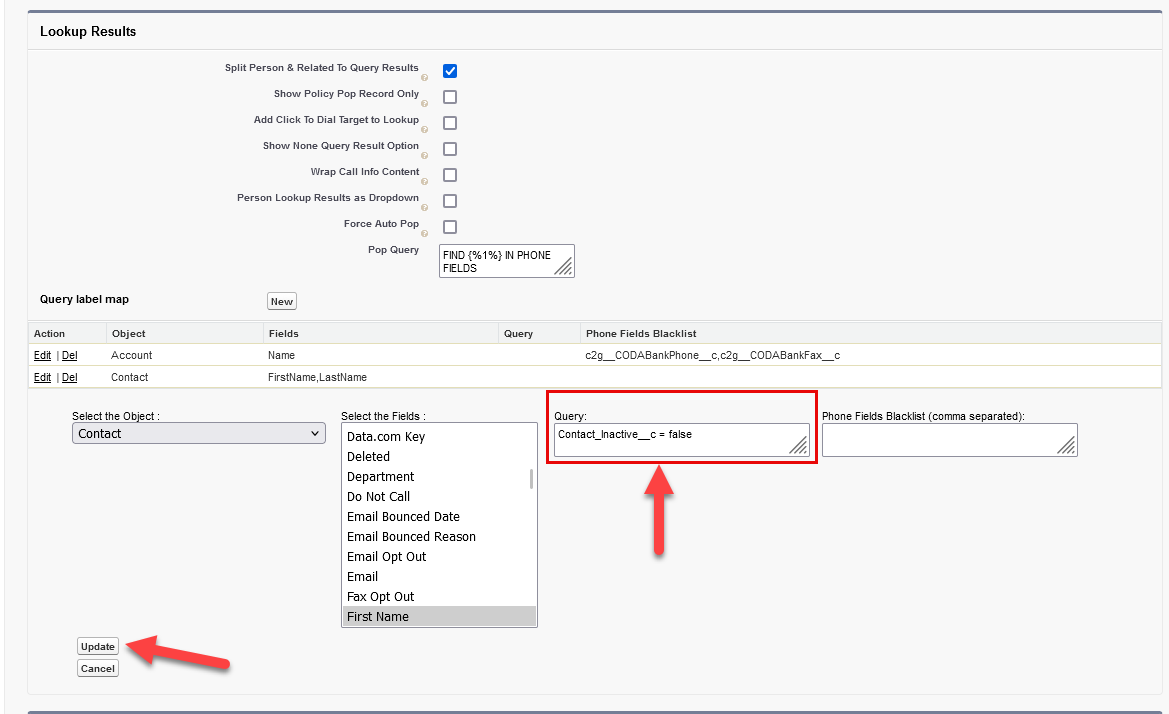This screenshot has height=714, width=1169.
Task: Enable Force Auto Pop checkbox
Action: pyautogui.click(x=450, y=227)
